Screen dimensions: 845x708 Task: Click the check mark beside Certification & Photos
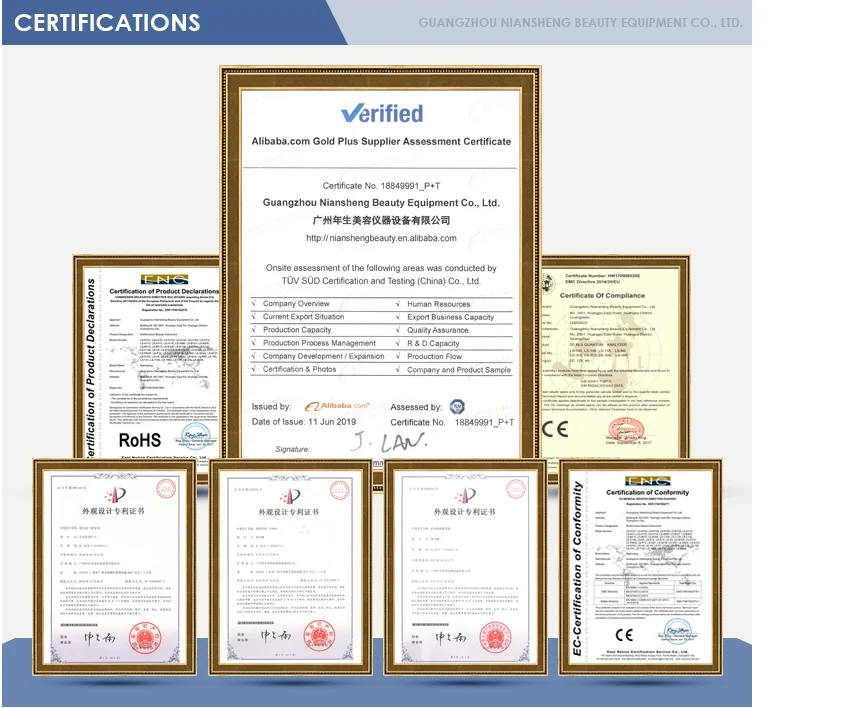(x=254, y=369)
